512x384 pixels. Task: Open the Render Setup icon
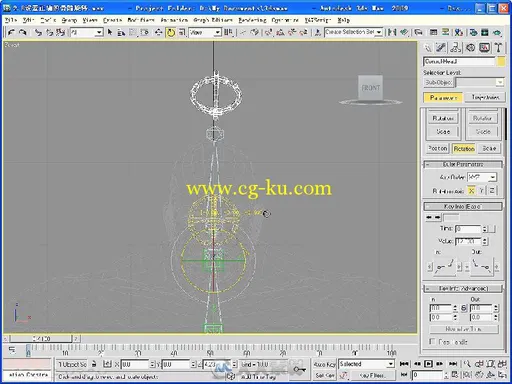(473, 32)
